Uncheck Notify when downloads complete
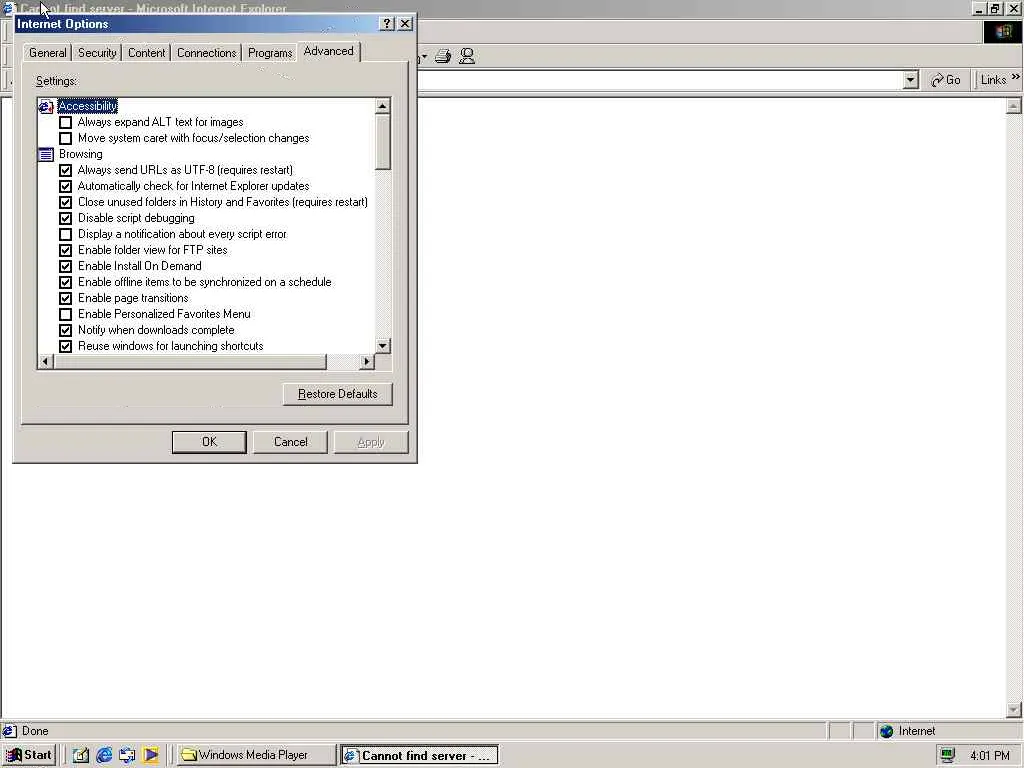Viewport: 1024px width, 768px height. click(65, 330)
